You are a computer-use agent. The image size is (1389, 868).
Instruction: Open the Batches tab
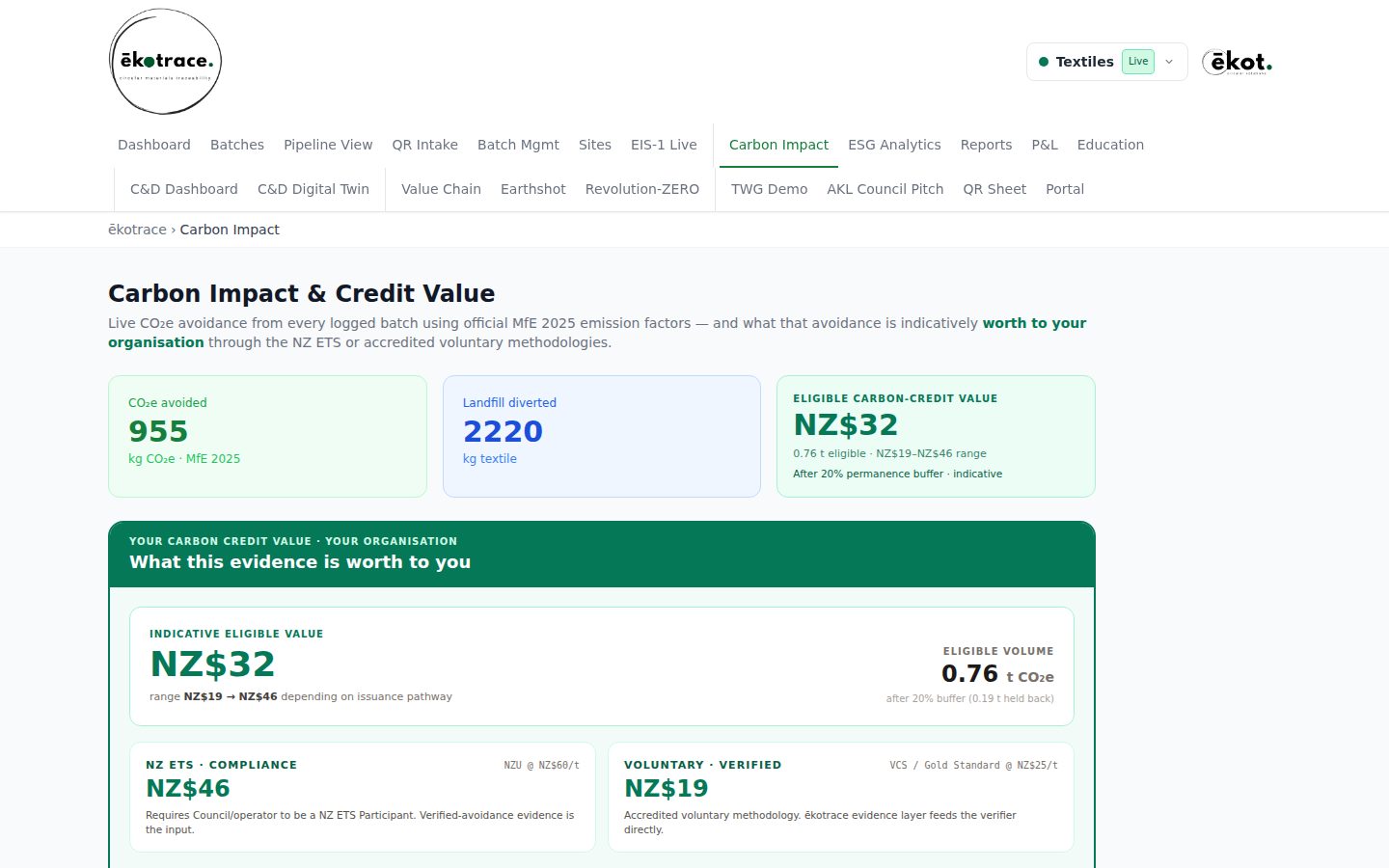237,145
